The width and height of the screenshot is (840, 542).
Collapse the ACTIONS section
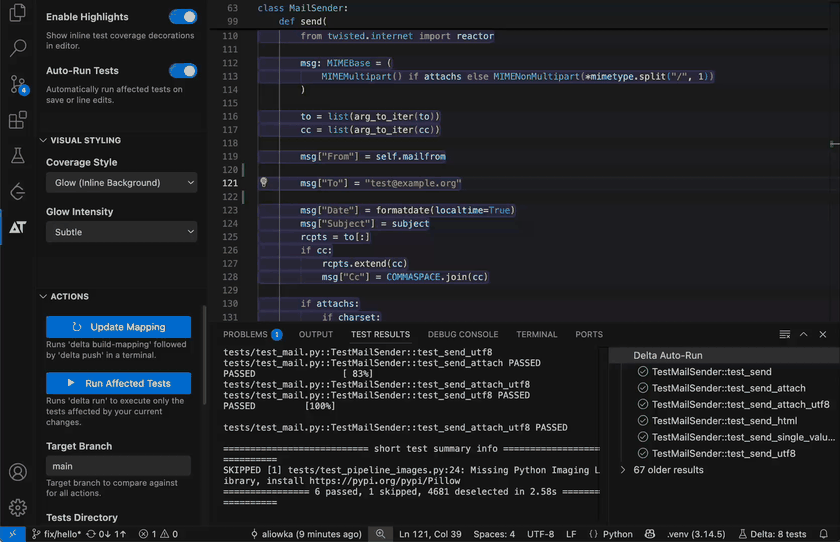click(x=64, y=297)
